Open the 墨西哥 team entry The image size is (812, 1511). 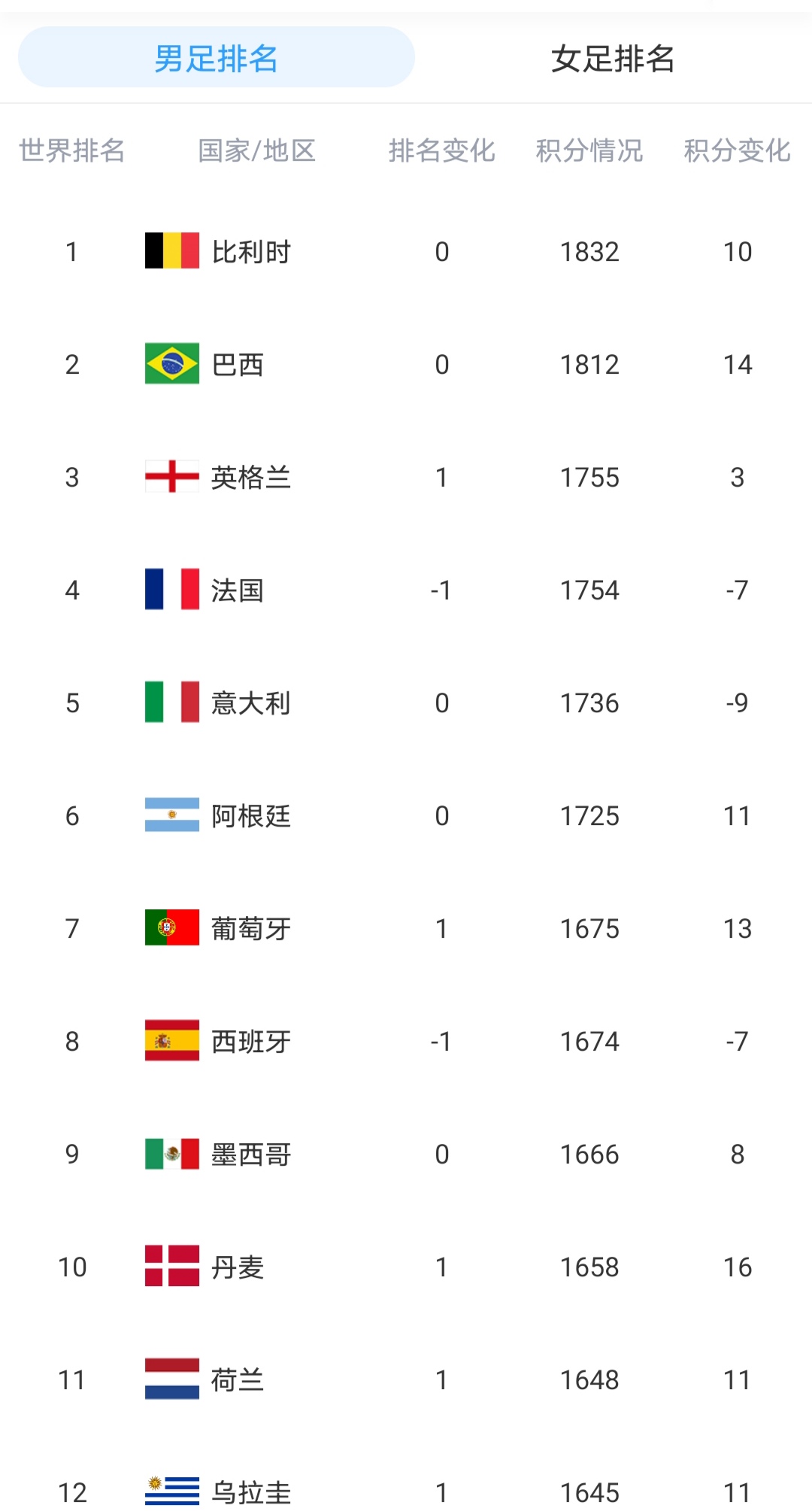(250, 1154)
